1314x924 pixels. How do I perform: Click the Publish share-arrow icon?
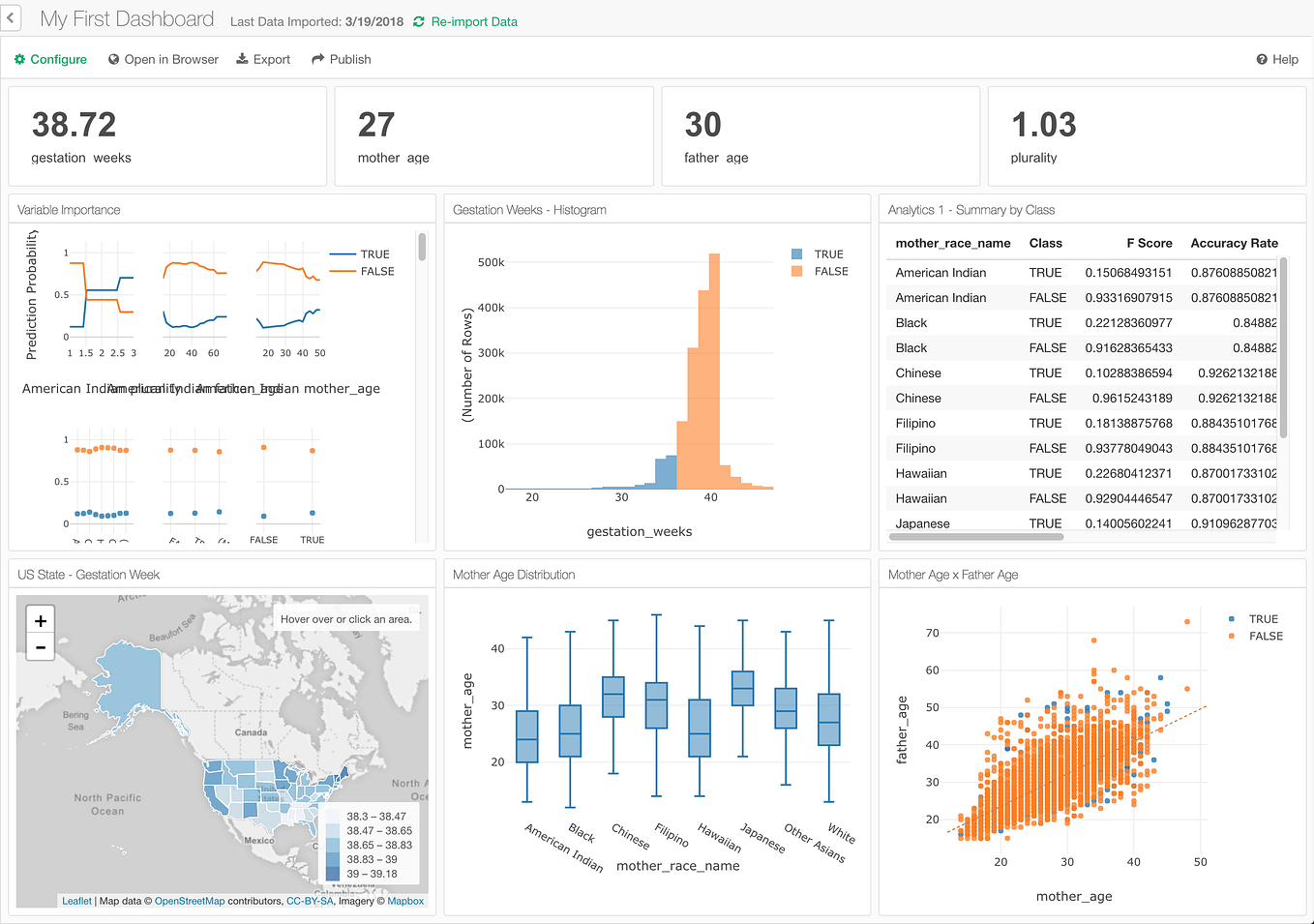tap(316, 59)
